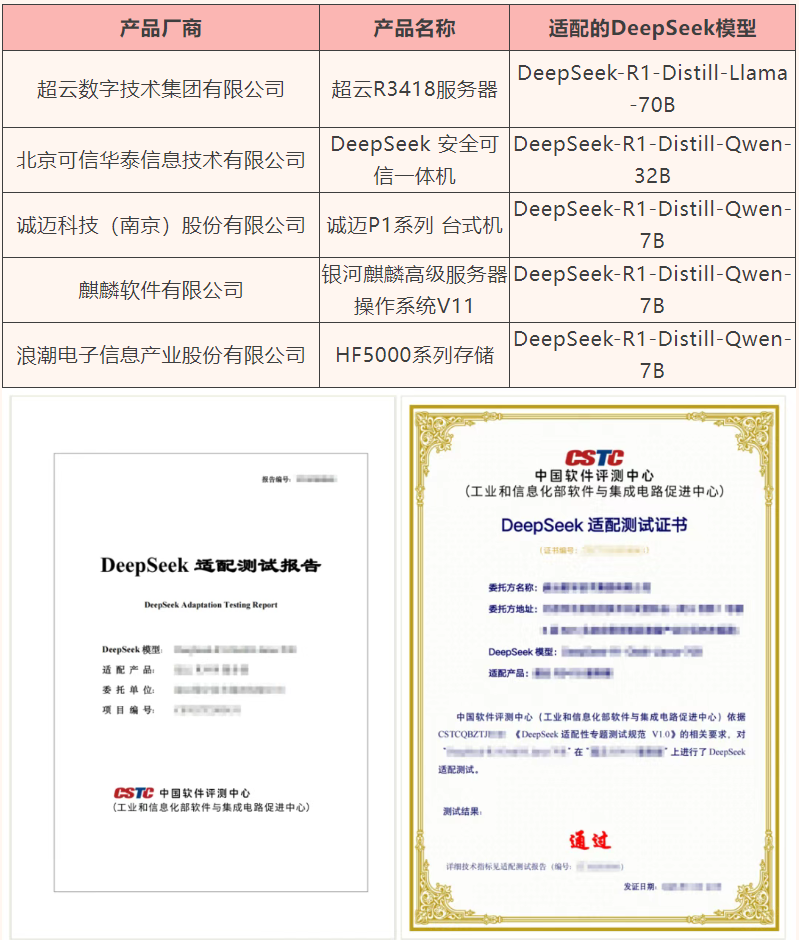
Task: Click the 适配产品 label on the report
Action: pyautogui.click(x=128, y=670)
